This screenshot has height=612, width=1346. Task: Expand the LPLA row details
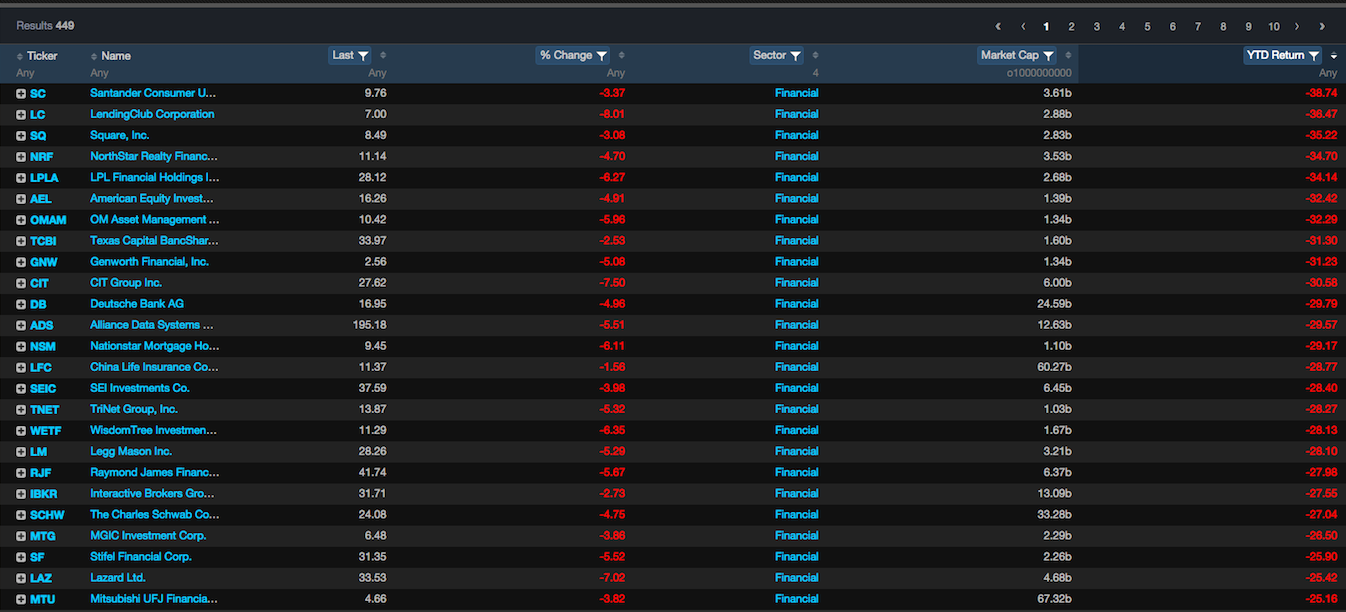click(21, 178)
